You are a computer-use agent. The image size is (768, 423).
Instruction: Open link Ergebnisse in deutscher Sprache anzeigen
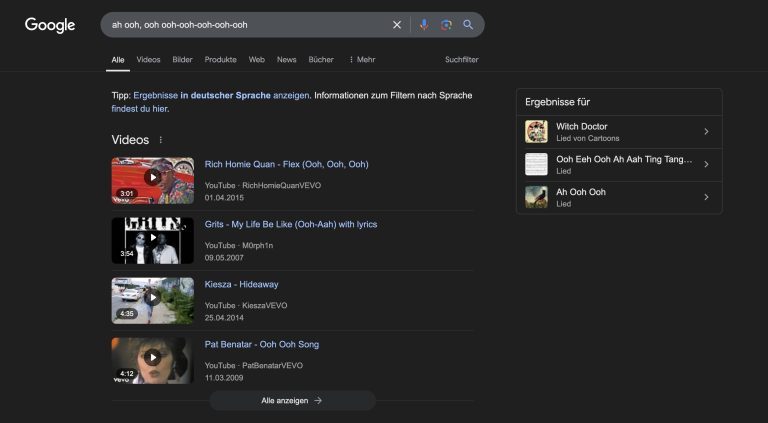point(221,95)
